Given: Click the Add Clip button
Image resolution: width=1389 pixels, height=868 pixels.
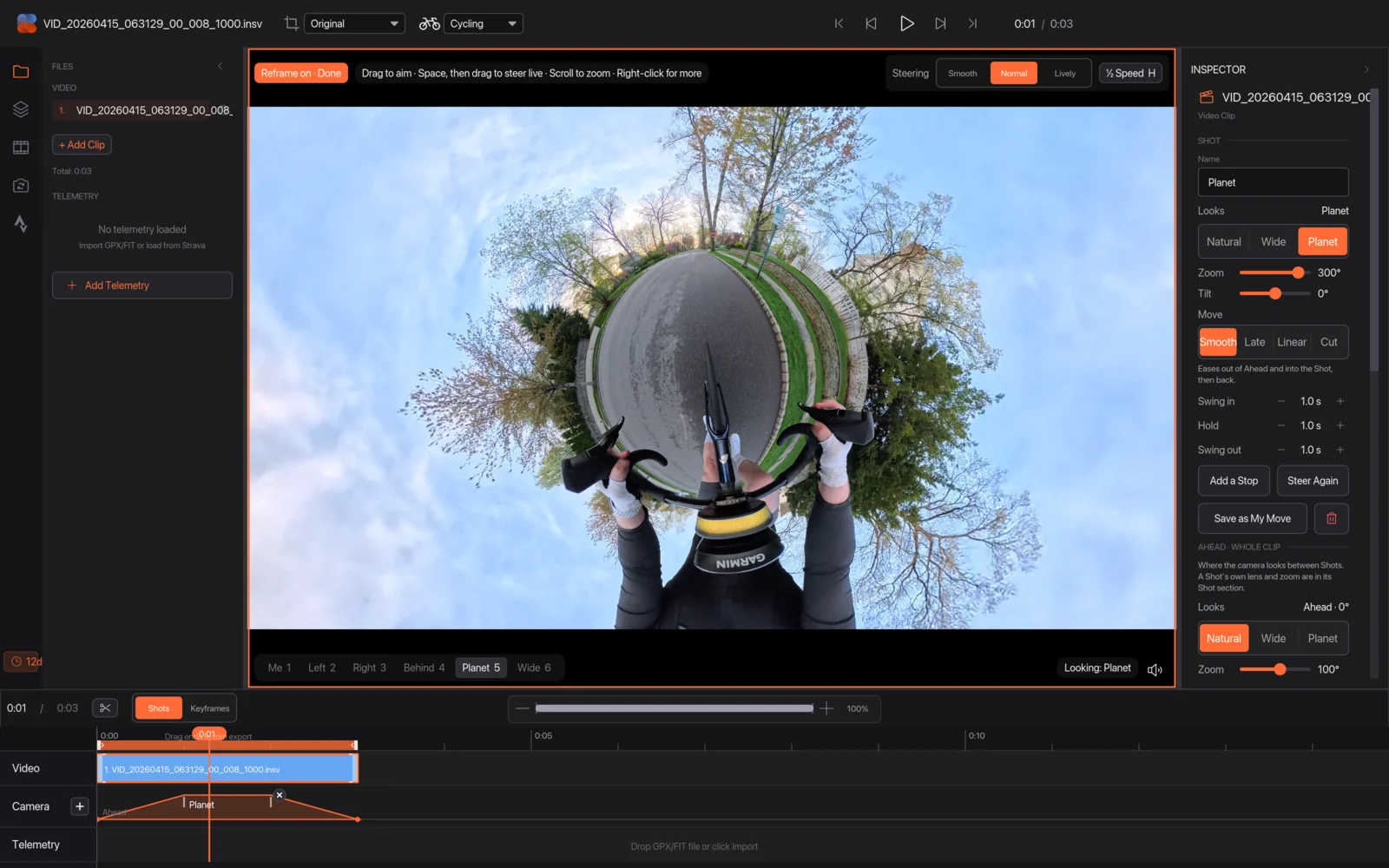Looking at the screenshot, I should (x=82, y=145).
